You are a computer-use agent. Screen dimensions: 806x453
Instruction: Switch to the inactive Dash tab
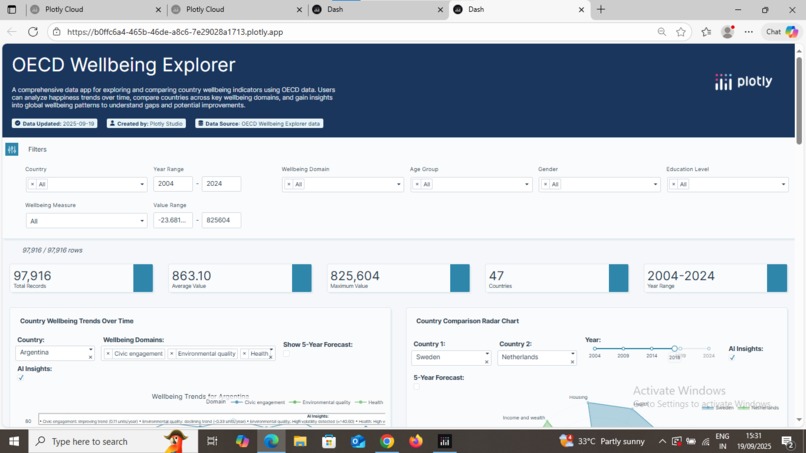[x=378, y=9]
